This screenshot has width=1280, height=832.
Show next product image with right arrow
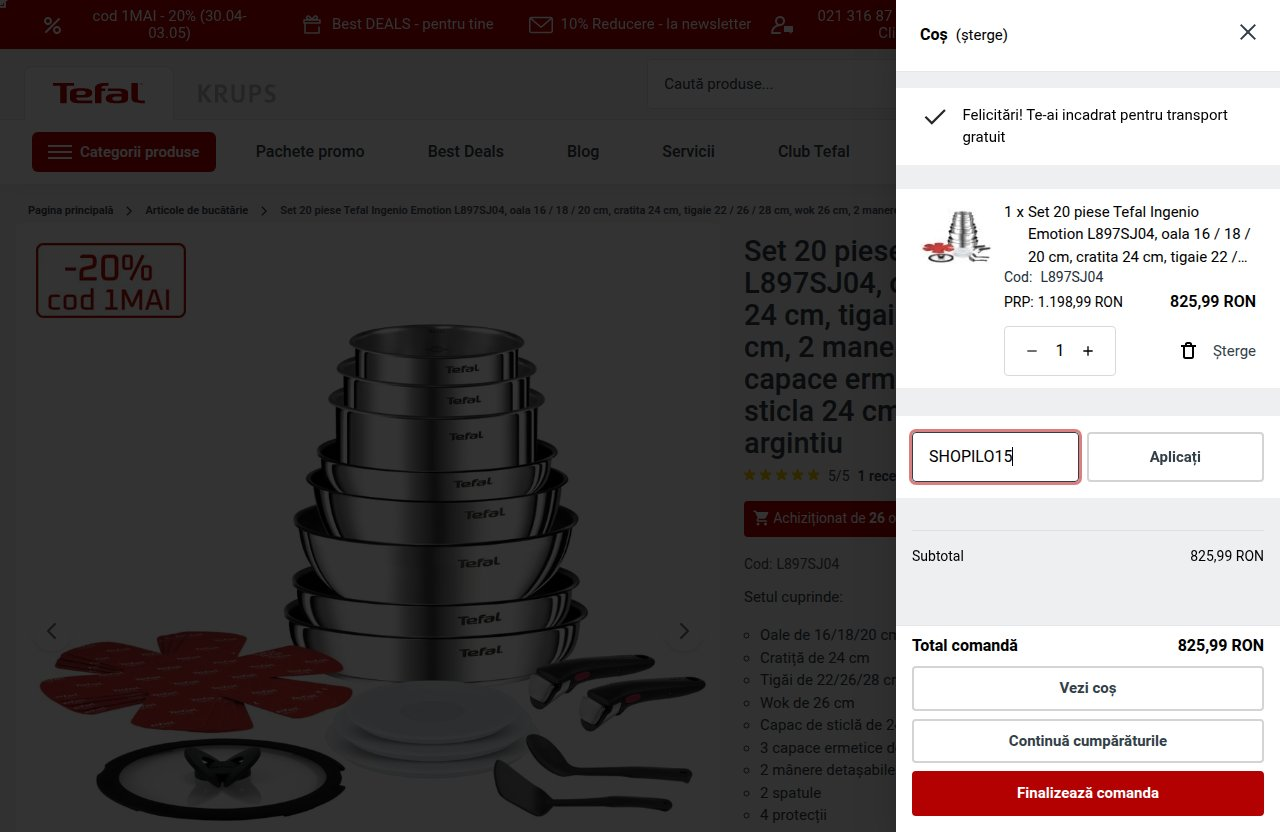684,630
